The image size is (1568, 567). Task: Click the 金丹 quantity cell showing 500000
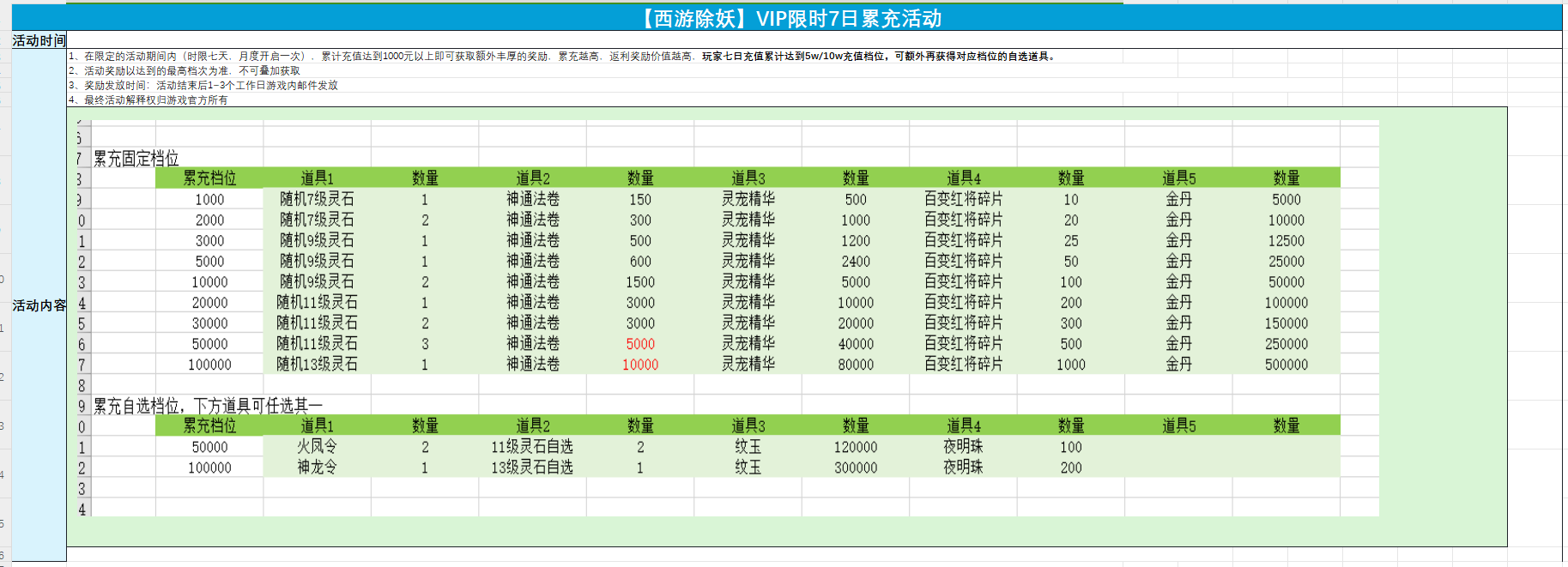pyautogui.click(x=1286, y=365)
